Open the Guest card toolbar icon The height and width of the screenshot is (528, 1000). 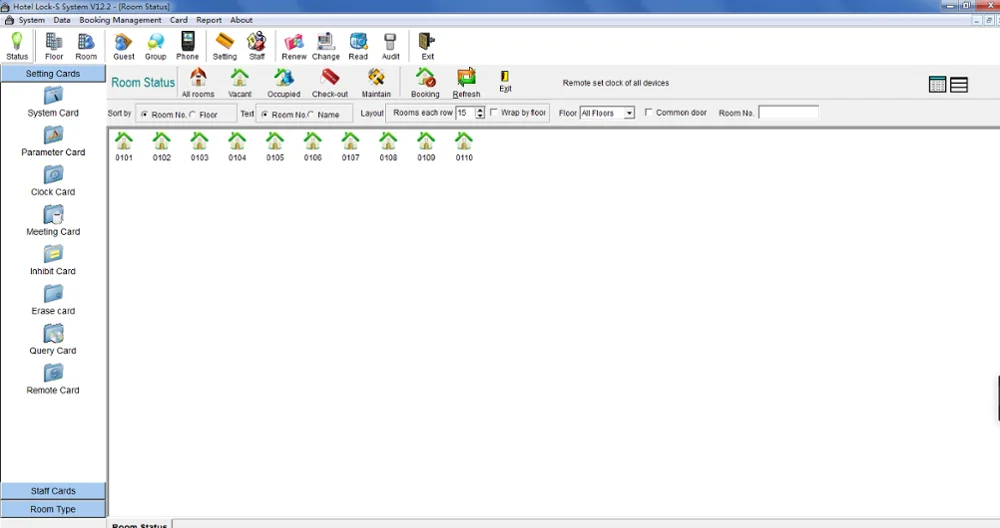pos(124,46)
